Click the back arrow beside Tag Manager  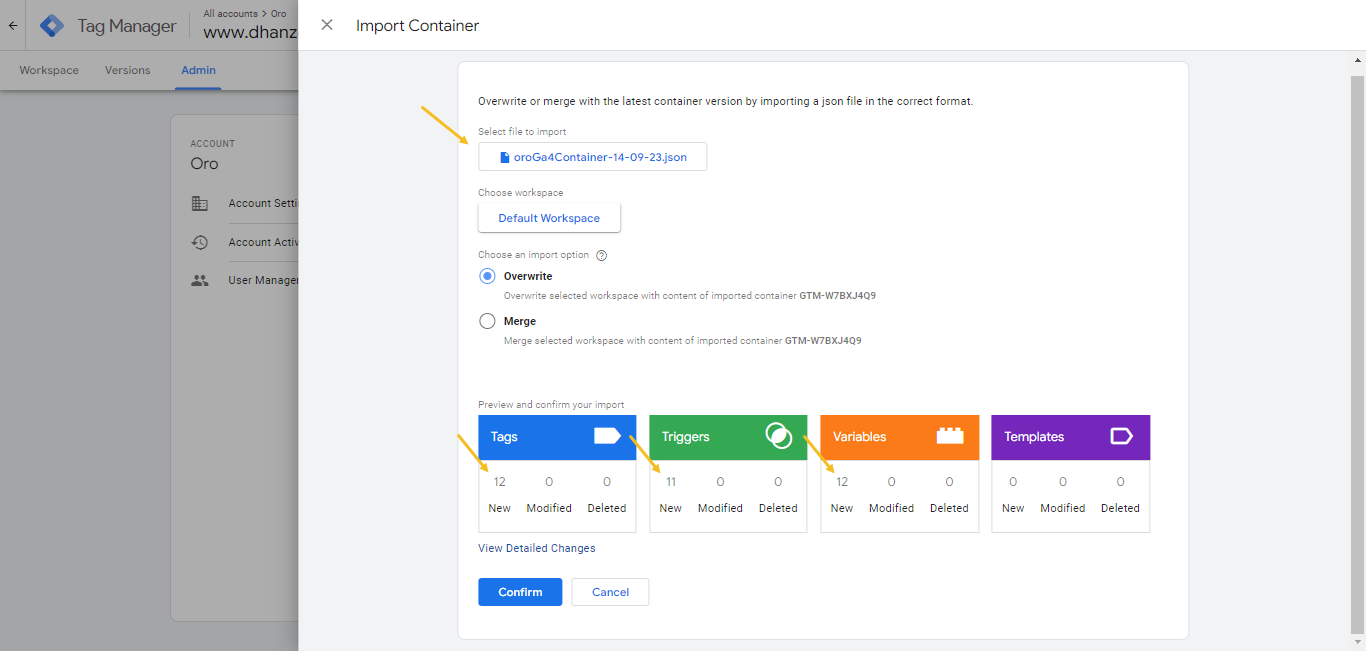coord(13,26)
